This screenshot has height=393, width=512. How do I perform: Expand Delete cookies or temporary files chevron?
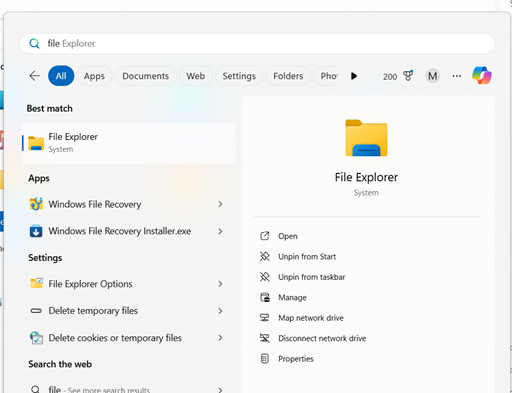point(220,338)
